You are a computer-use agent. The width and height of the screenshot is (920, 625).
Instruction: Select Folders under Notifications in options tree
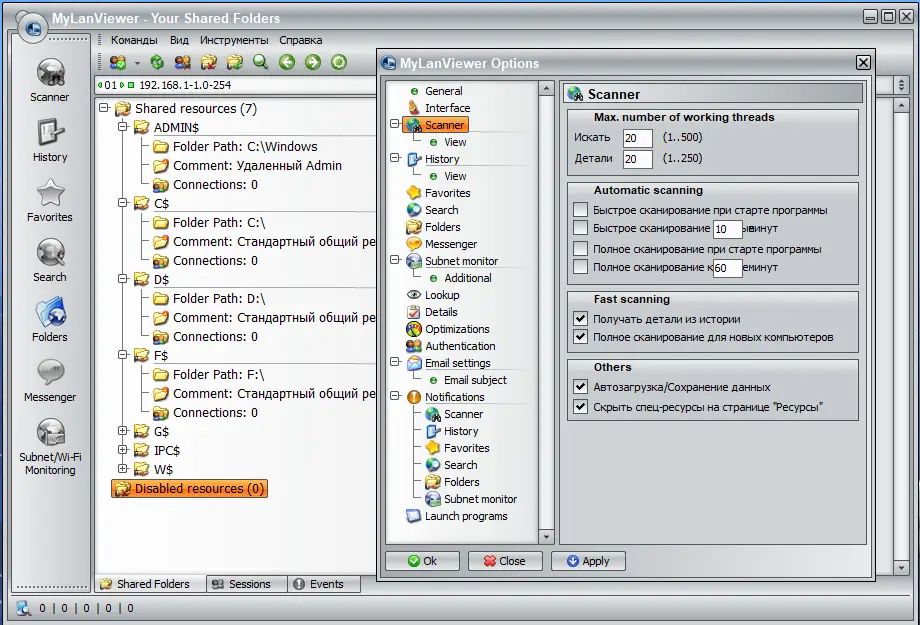tap(453, 482)
